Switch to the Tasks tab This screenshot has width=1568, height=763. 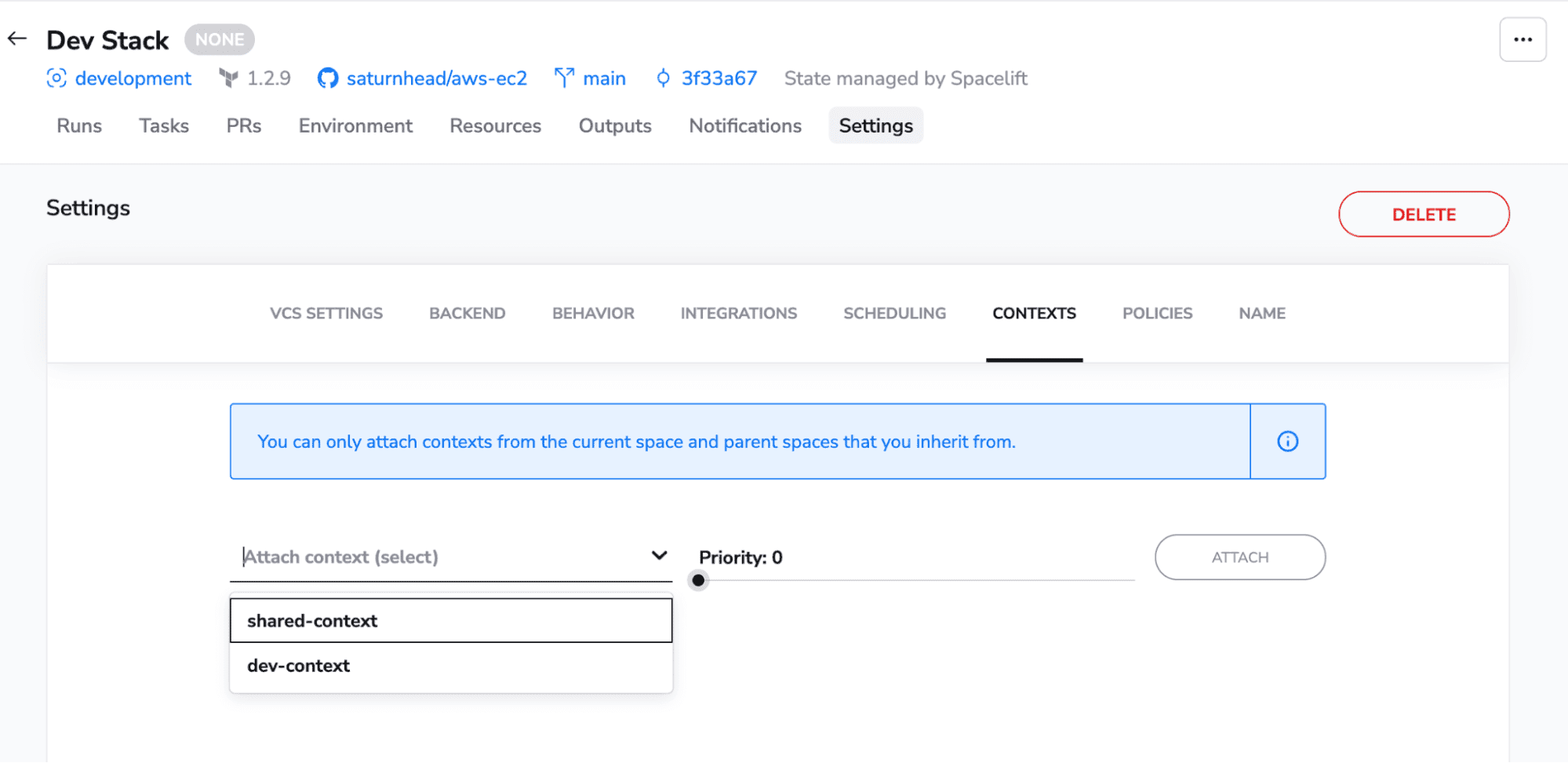[164, 125]
